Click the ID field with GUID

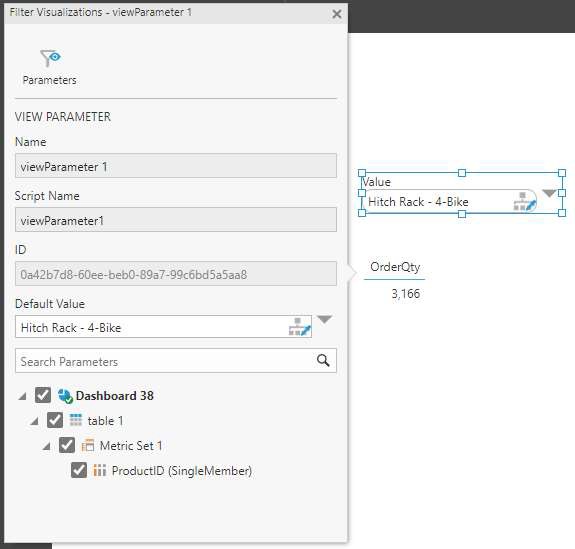click(176, 274)
